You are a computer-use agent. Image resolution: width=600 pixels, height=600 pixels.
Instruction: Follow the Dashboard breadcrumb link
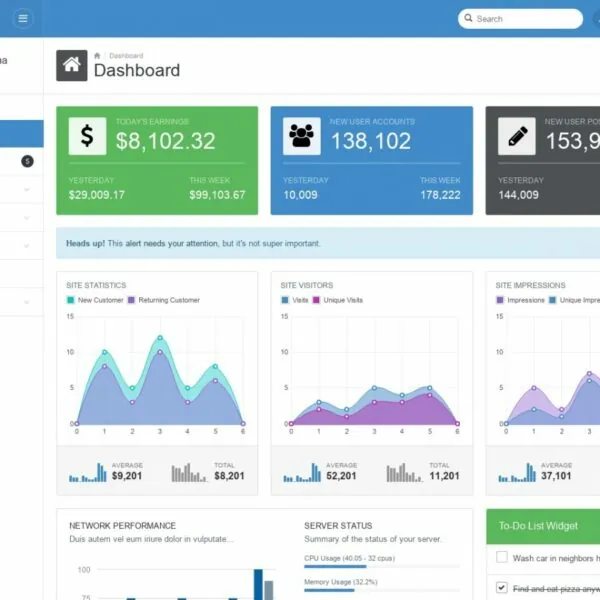126,56
